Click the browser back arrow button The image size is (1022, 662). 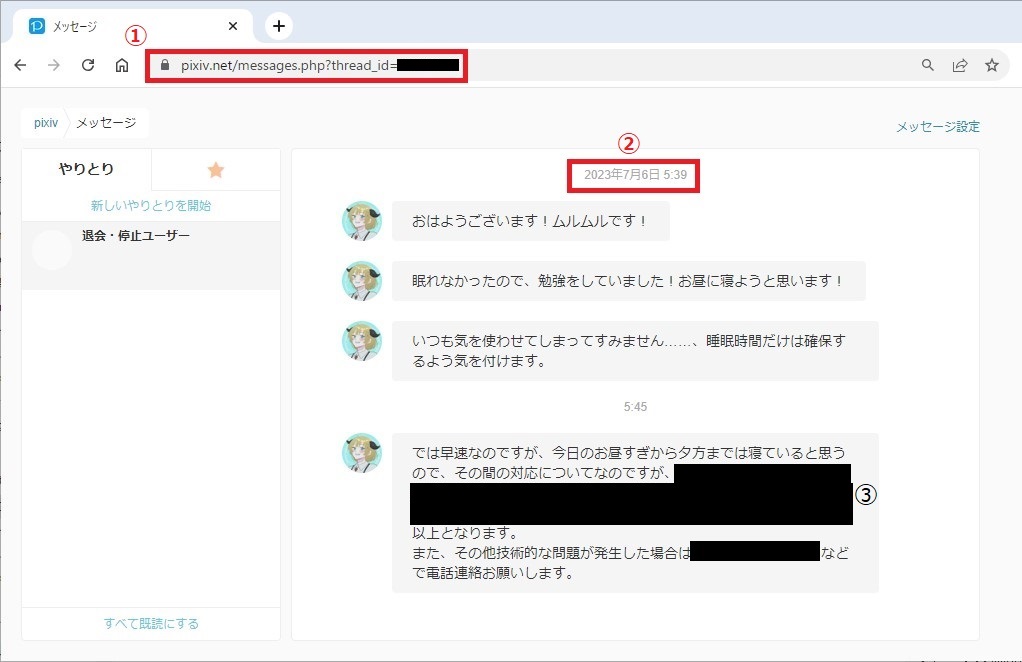point(20,65)
